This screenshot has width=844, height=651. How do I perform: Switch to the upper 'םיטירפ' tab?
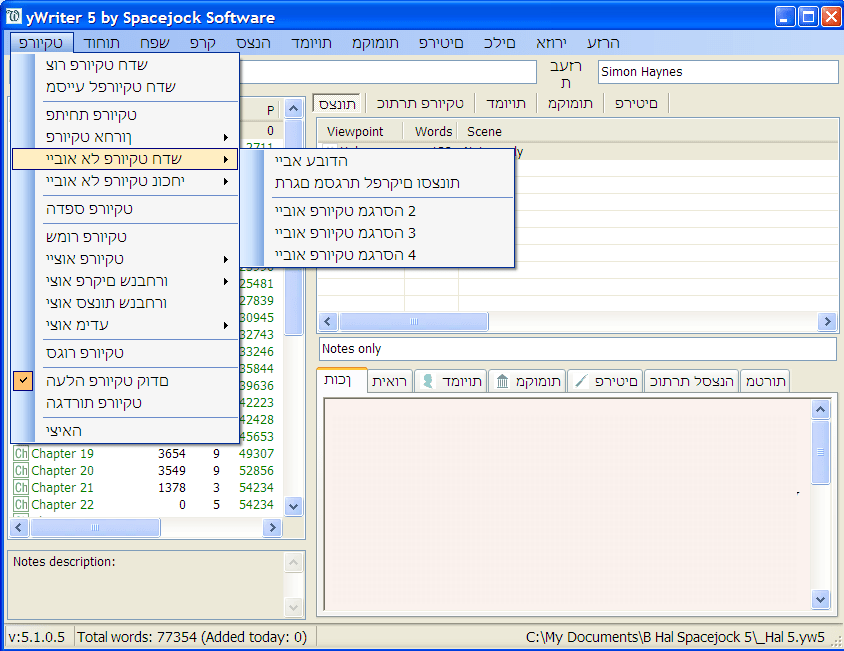636,103
